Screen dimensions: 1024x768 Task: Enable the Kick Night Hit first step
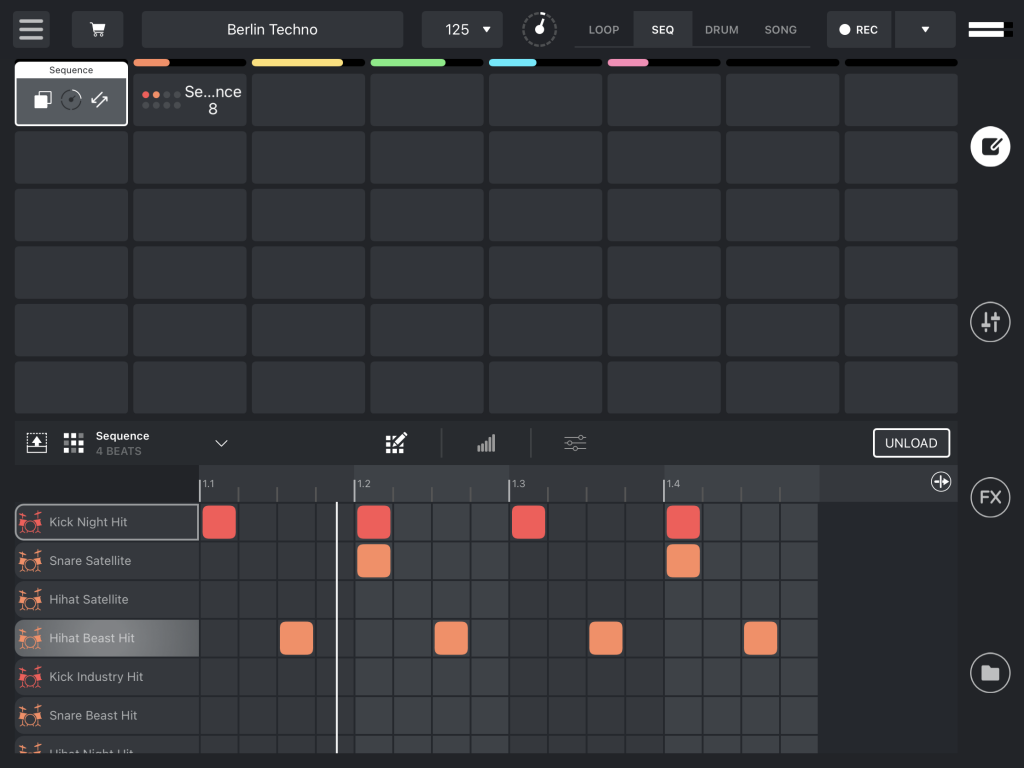[219, 522]
